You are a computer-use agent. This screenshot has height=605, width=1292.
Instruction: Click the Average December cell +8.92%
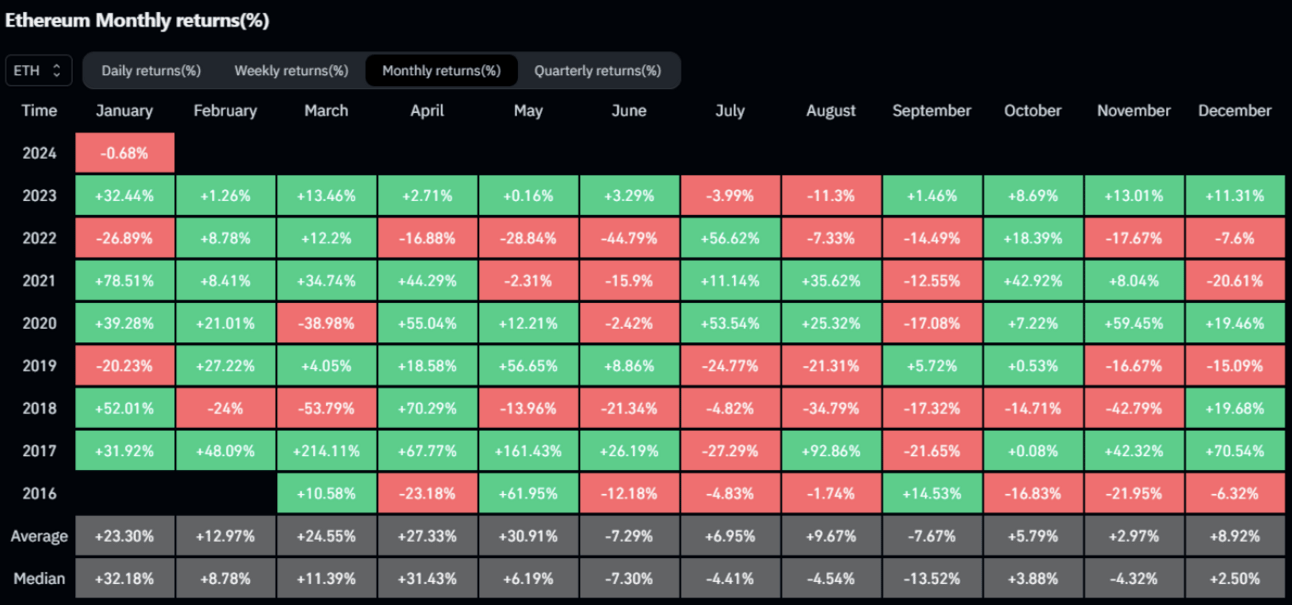pos(1235,536)
